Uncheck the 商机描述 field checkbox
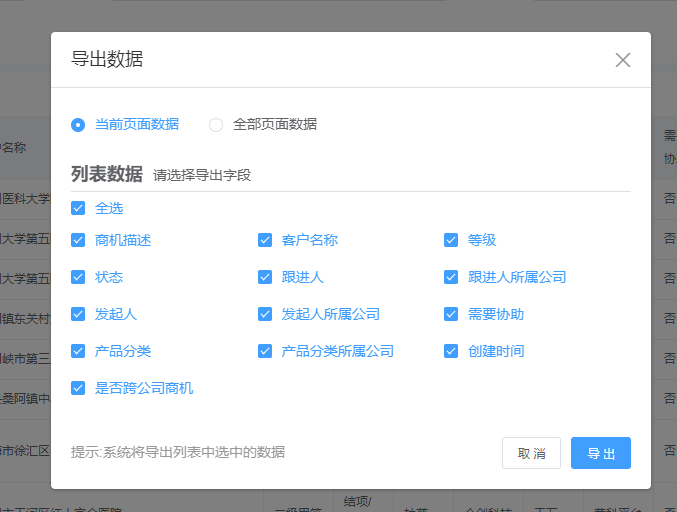This screenshot has width=677, height=512. point(78,240)
